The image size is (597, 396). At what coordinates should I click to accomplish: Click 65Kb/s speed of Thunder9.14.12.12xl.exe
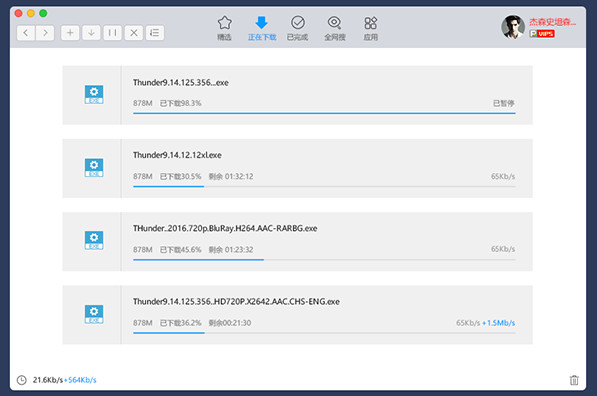(503, 176)
